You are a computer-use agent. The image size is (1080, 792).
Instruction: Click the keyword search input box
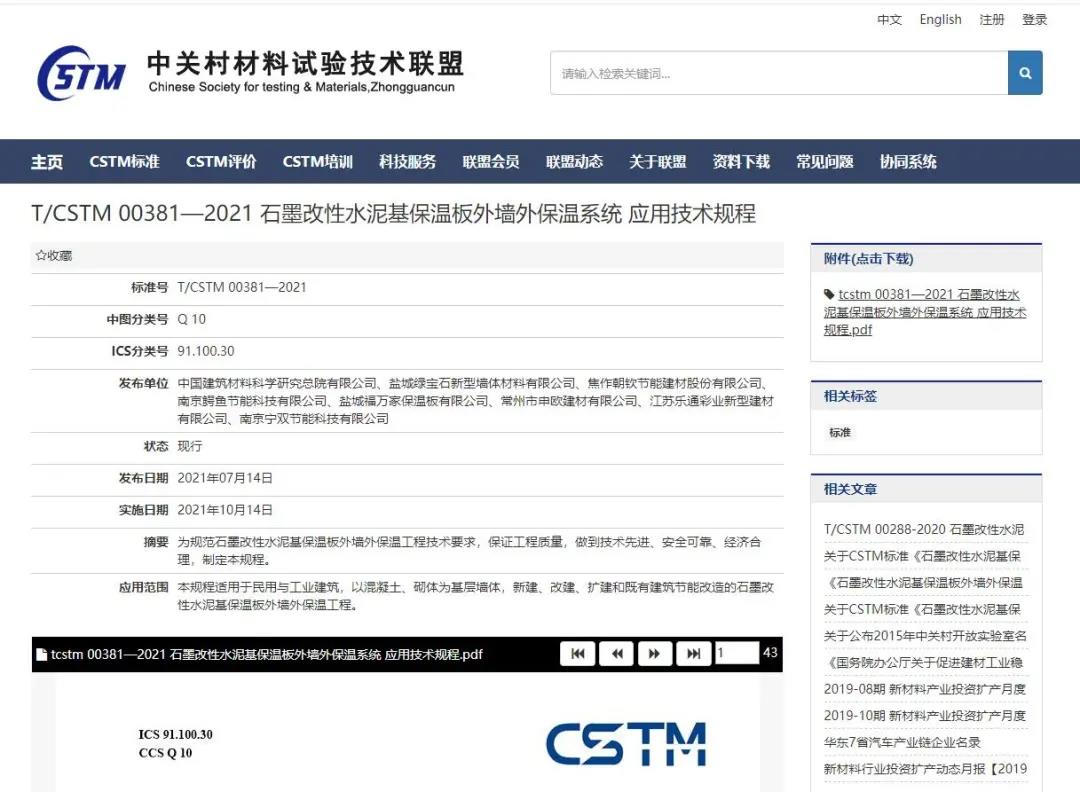(x=778, y=73)
